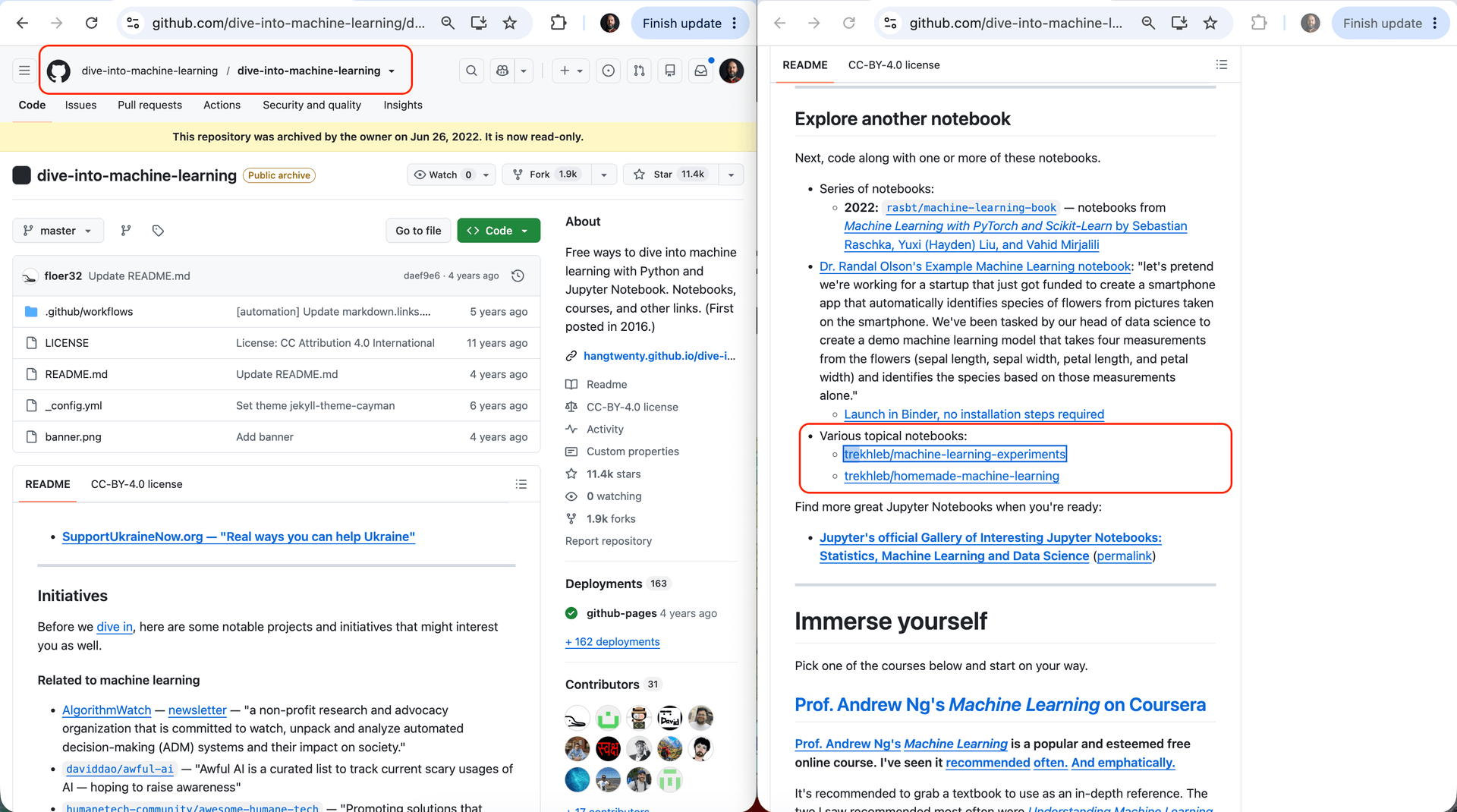
Task: Star the dive-into-machine-learning repository
Action: pos(669,175)
